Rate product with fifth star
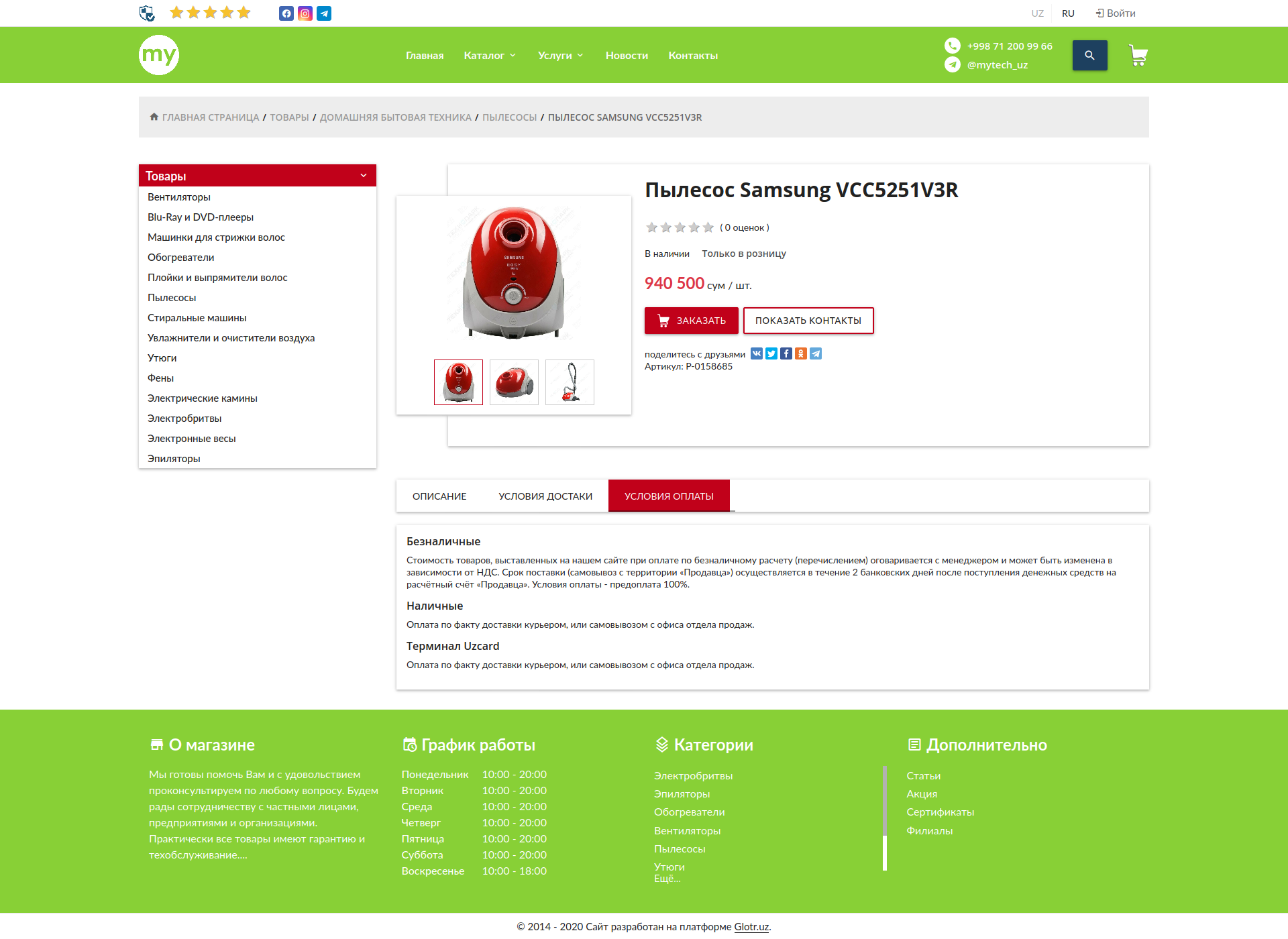The width and height of the screenshot is (1288, 939). click(x=708, y=227)
